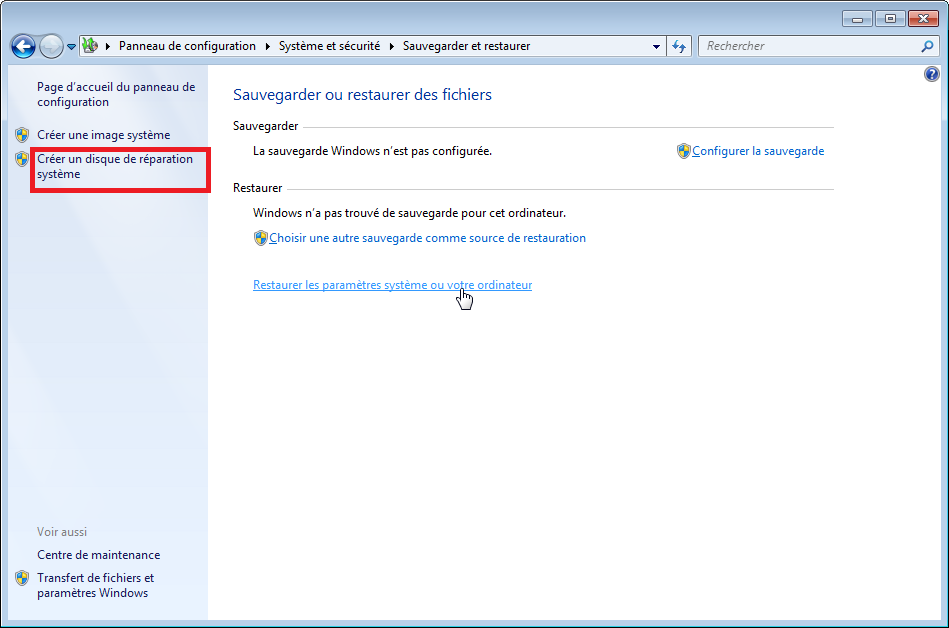
Task: Expand the chevron after Panneau de configuration
Action: (268, 46)
